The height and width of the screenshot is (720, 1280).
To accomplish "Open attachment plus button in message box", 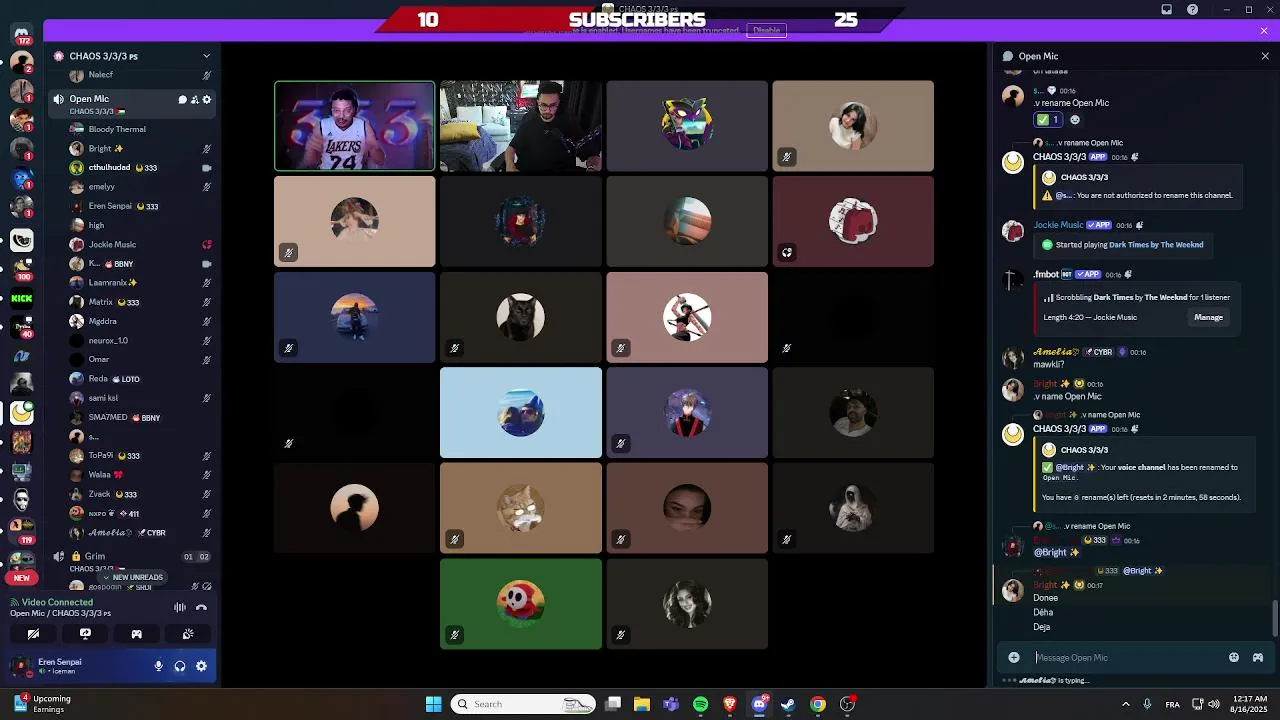I will pos(1014,657).
